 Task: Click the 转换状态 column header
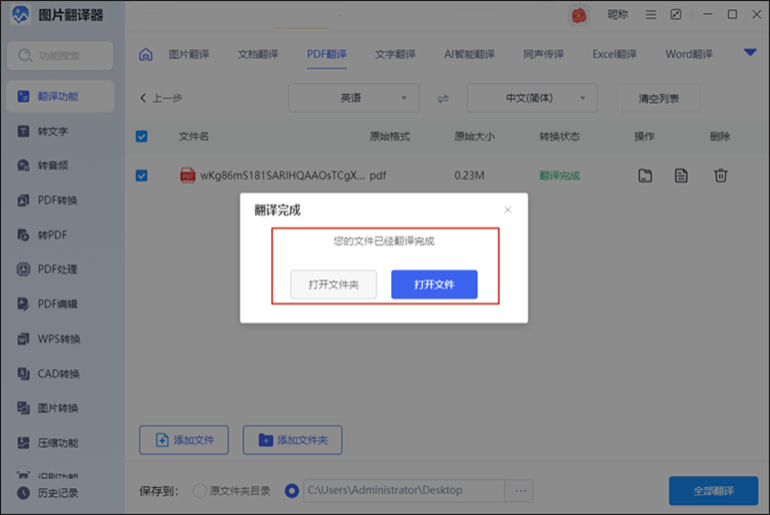pyautogui.click(x=559, y=136)
